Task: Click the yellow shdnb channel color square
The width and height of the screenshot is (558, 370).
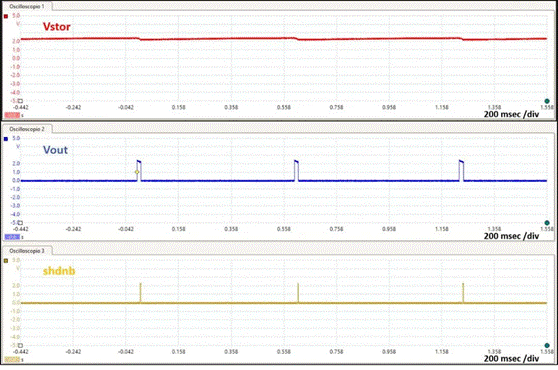Action: click(6, 261)
